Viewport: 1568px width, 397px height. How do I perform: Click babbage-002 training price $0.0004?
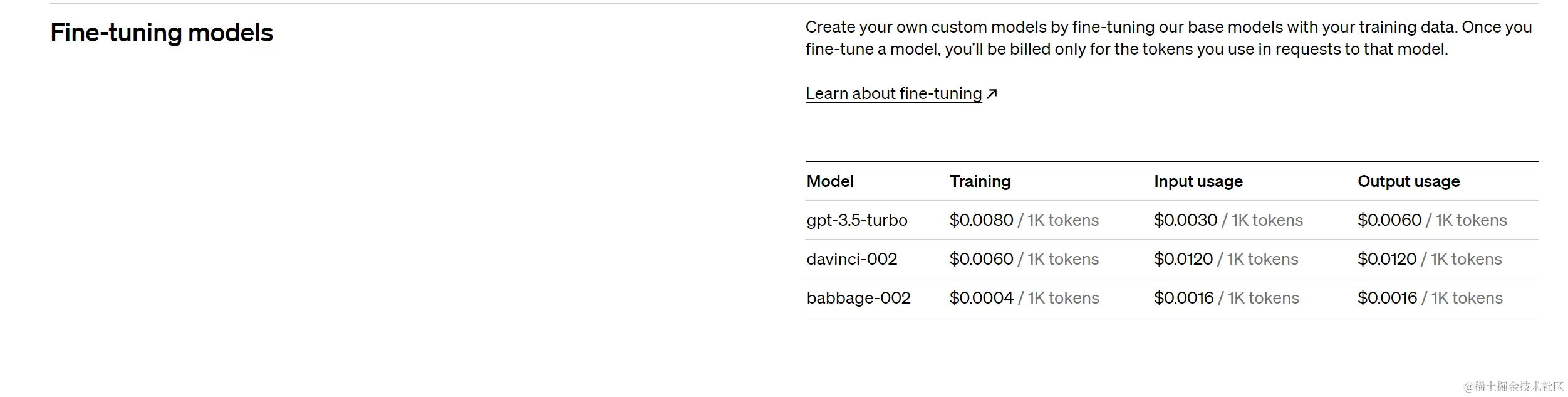(981, 298)
